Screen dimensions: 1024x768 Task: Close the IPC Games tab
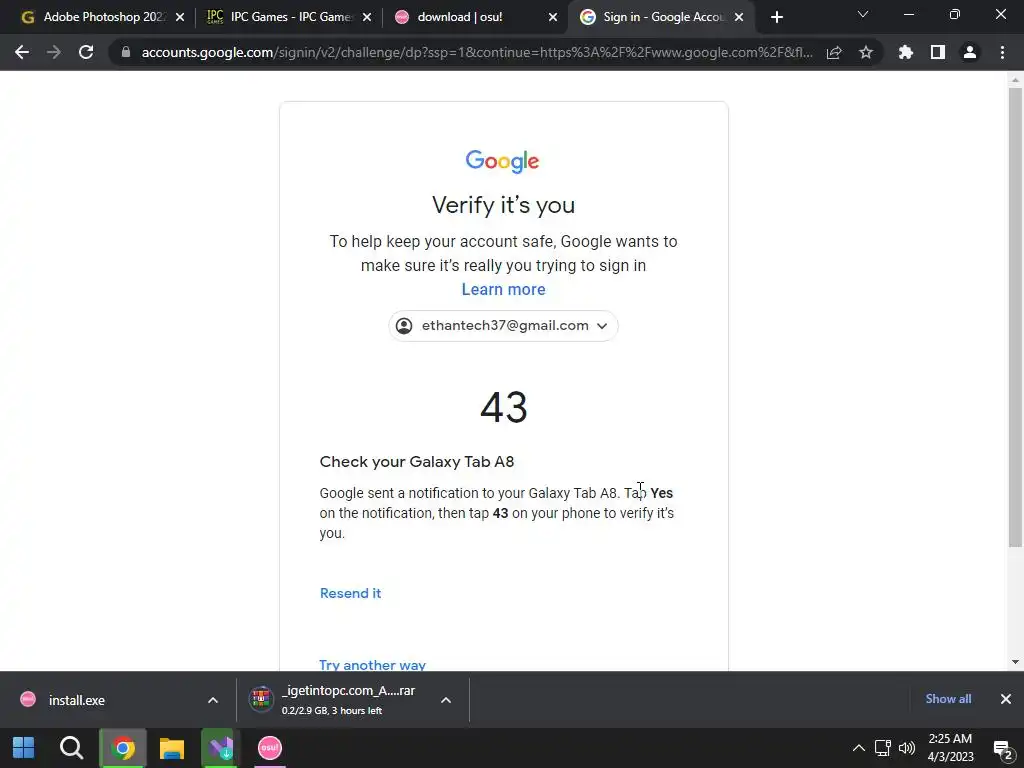(x=367, y=17)
